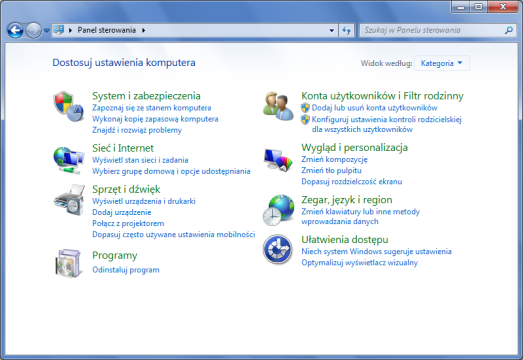Open Programy category heading
The height and width of the screenshot is (360, 523).
115,255
